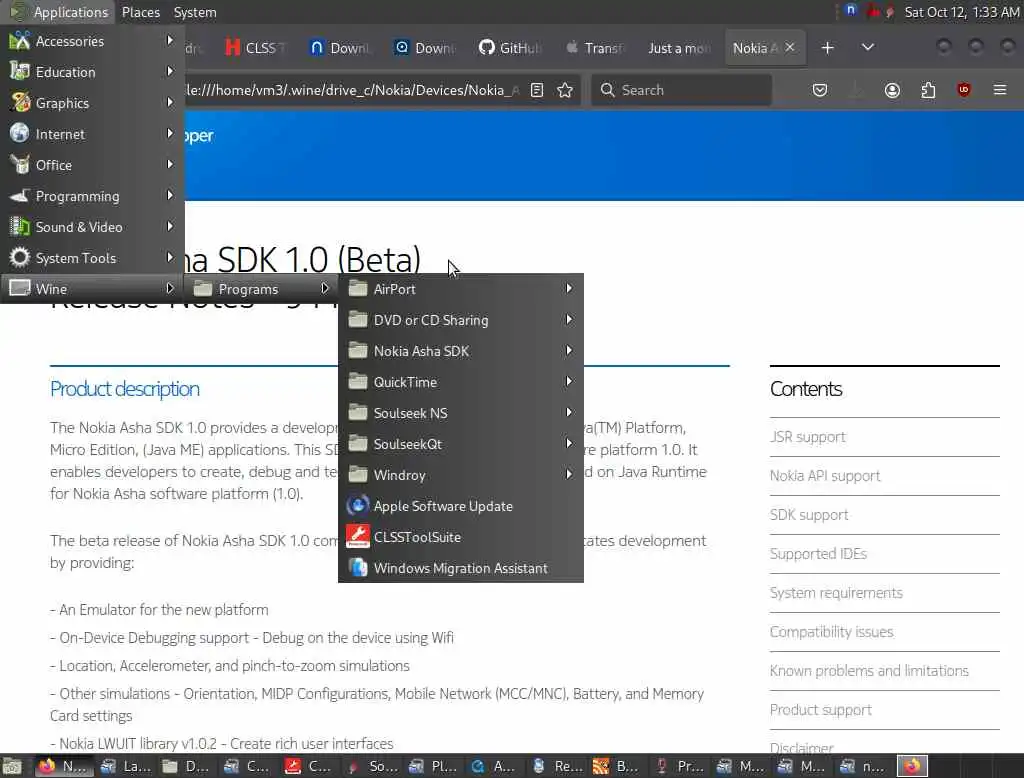Viewport: 1024px width, 778px height.
Task: Click the Internet globe icon
Action: [20, 133]
